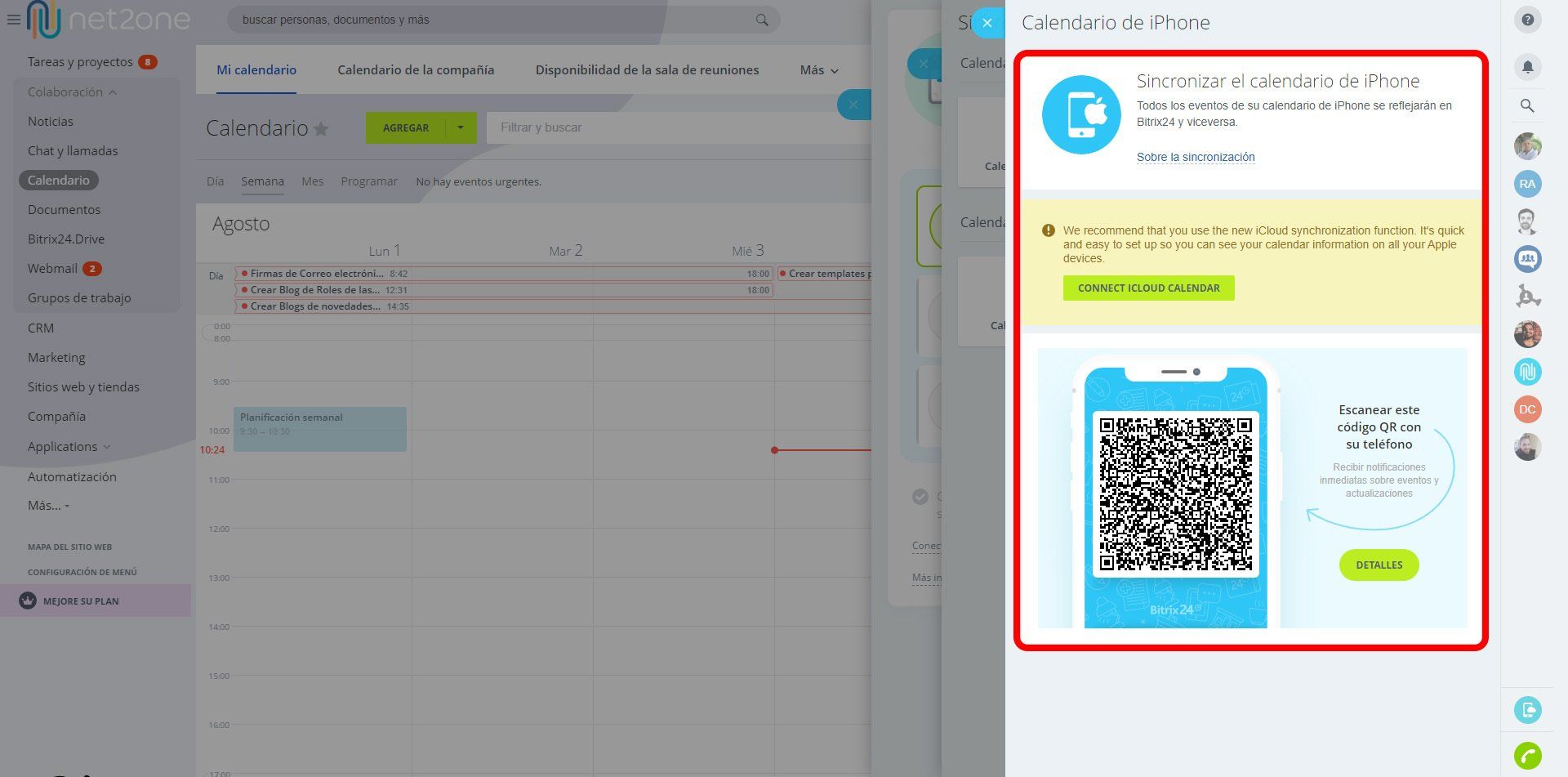The image size is (1568, 777).
Task: Open Bitrix24.Drive
Action: tap(66, 239)
